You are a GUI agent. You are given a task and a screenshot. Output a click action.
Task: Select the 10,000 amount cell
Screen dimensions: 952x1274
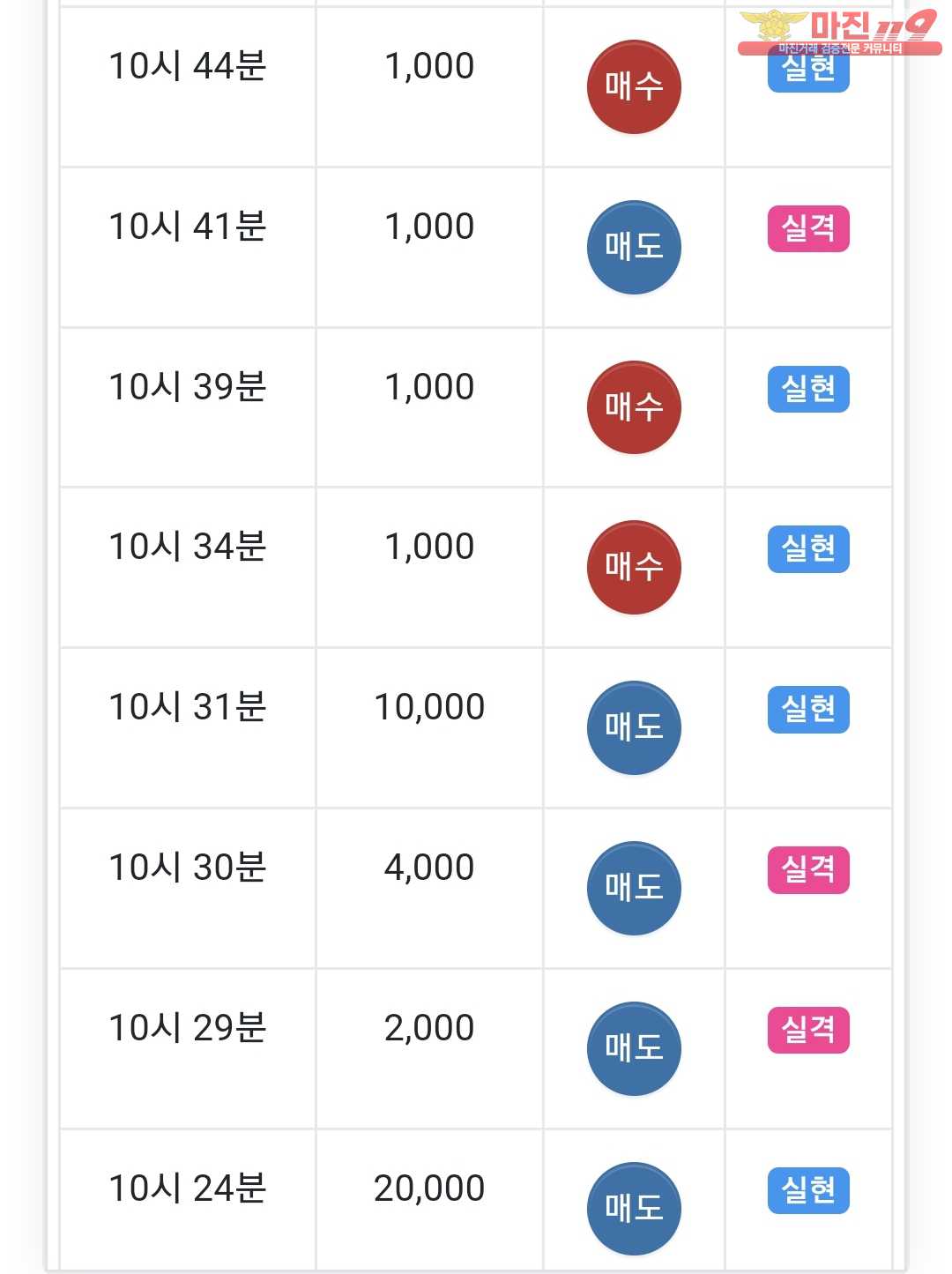429,707
